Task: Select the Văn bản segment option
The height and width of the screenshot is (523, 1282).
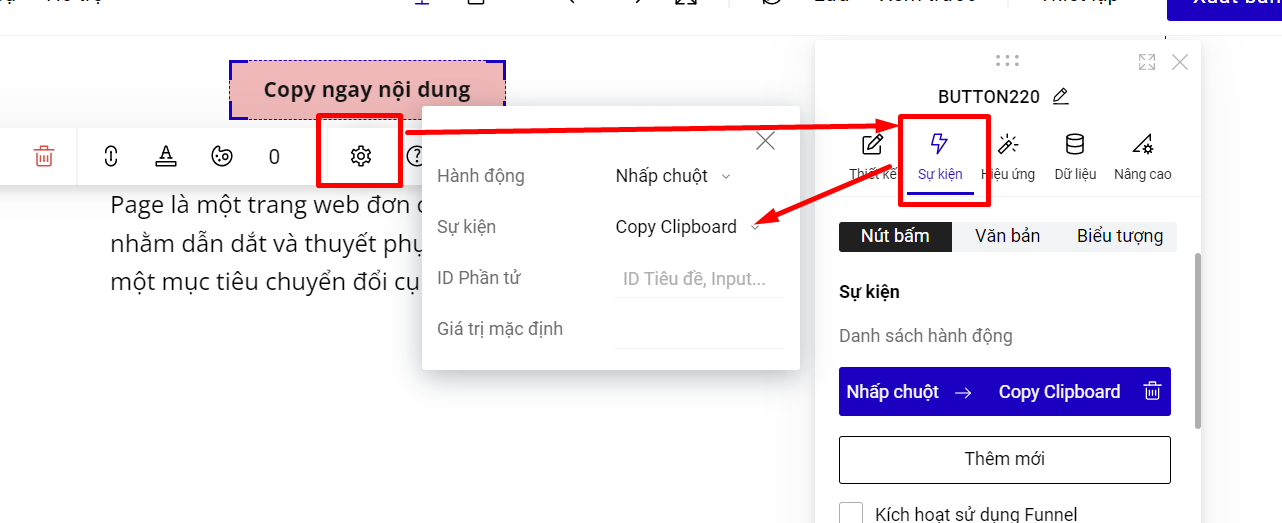Action: (x=1007, y=236)
